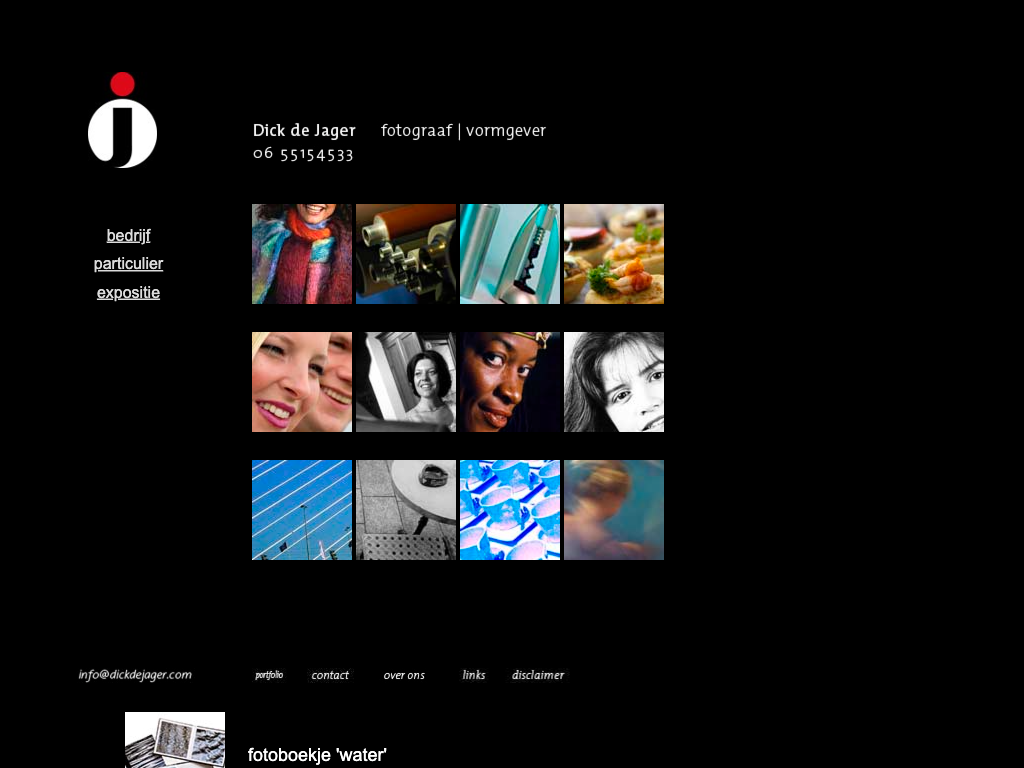This screenshot has height=768, width=1024.
Task: Open black-and-white woman by door photo
Action: 406,382
